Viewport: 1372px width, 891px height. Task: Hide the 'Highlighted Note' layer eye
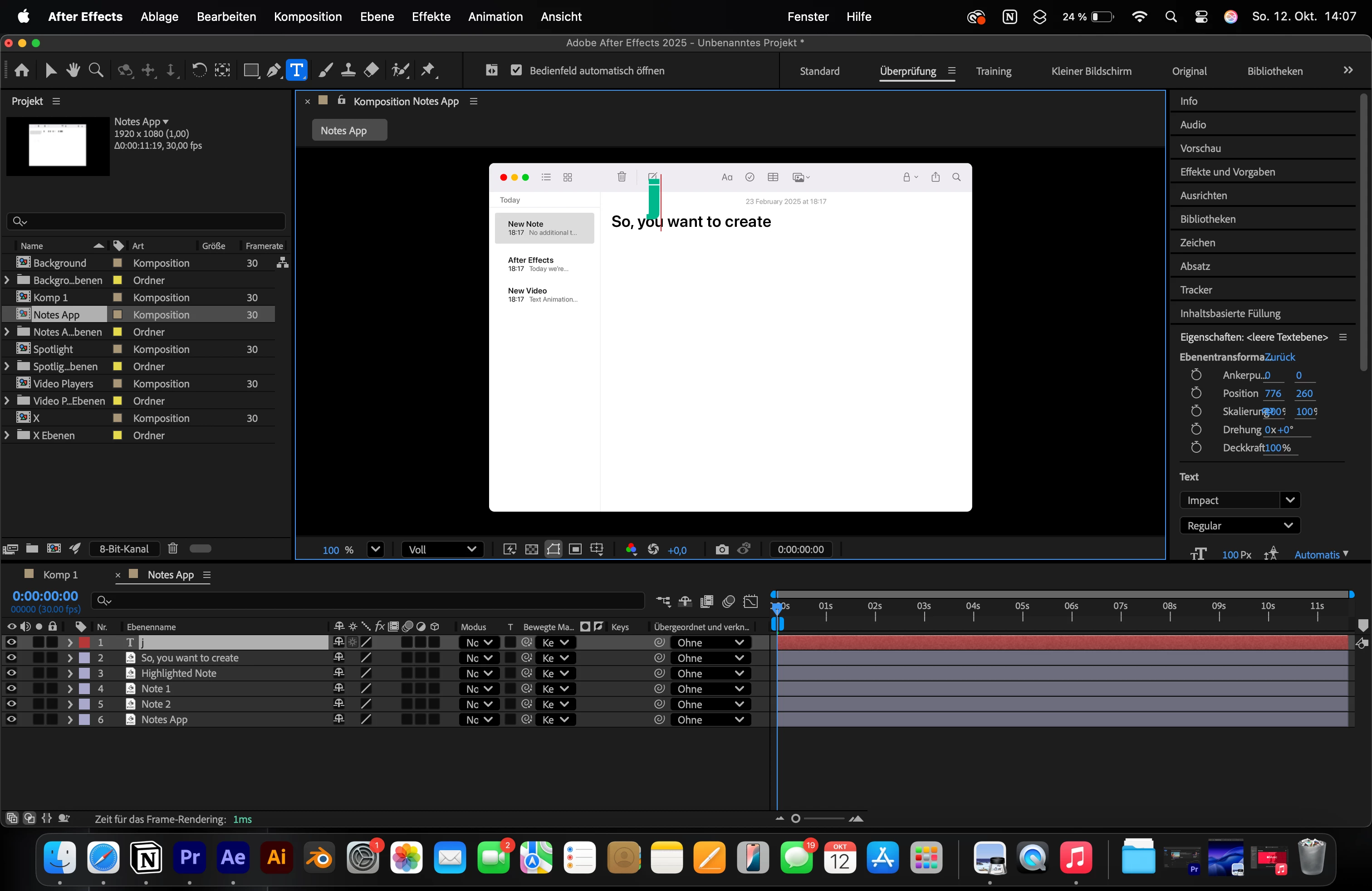tap(11, 673)
